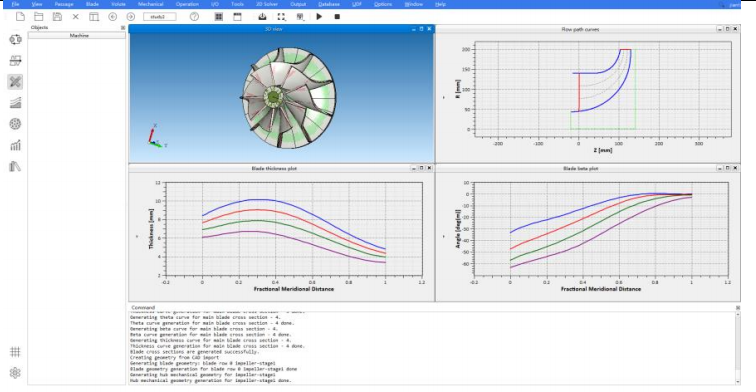Click log line 'Creating geometry from CAD import'

coord(174,358)
